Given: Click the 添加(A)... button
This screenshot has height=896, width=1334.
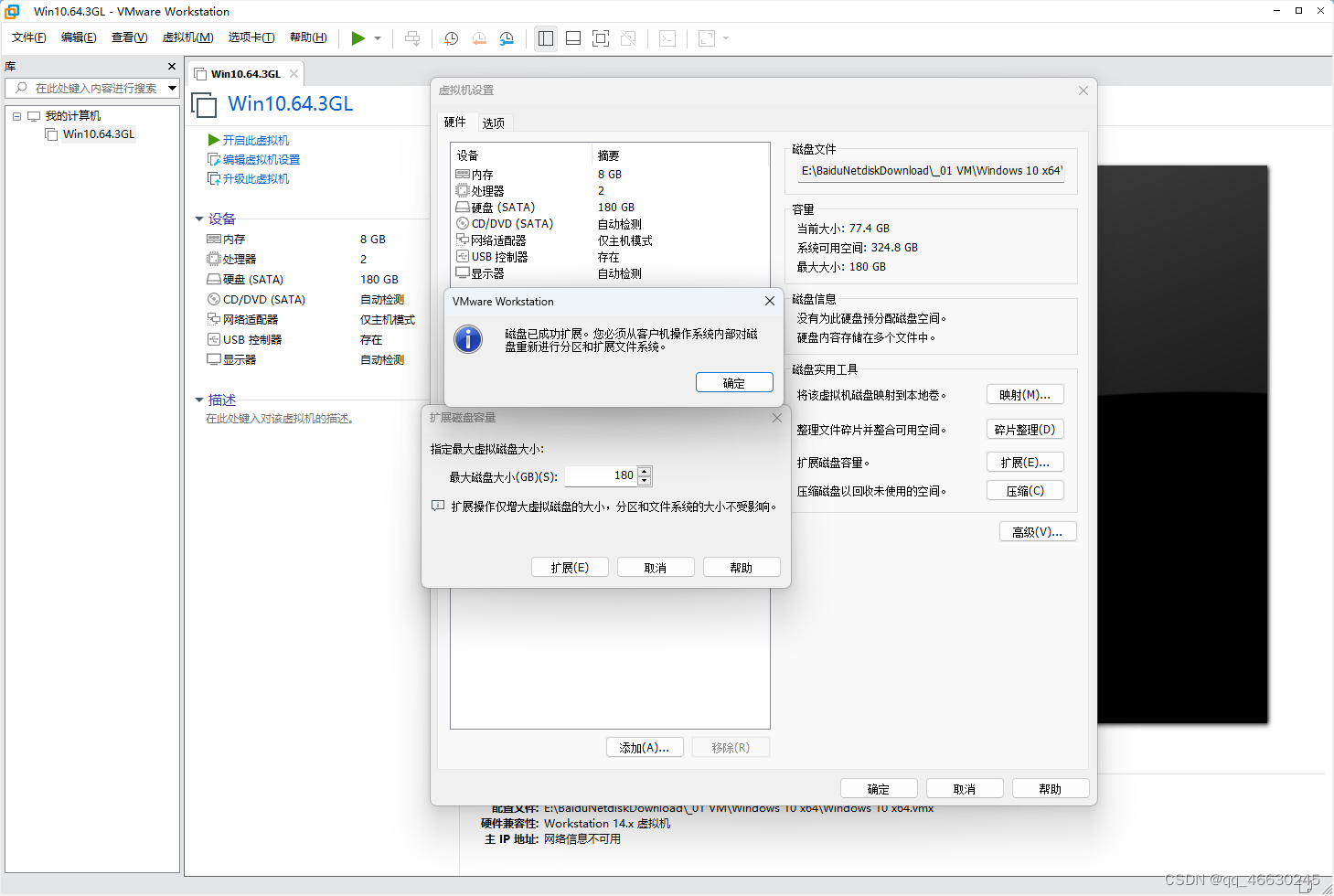Looking at the screenshot, I should pos(645,748).
